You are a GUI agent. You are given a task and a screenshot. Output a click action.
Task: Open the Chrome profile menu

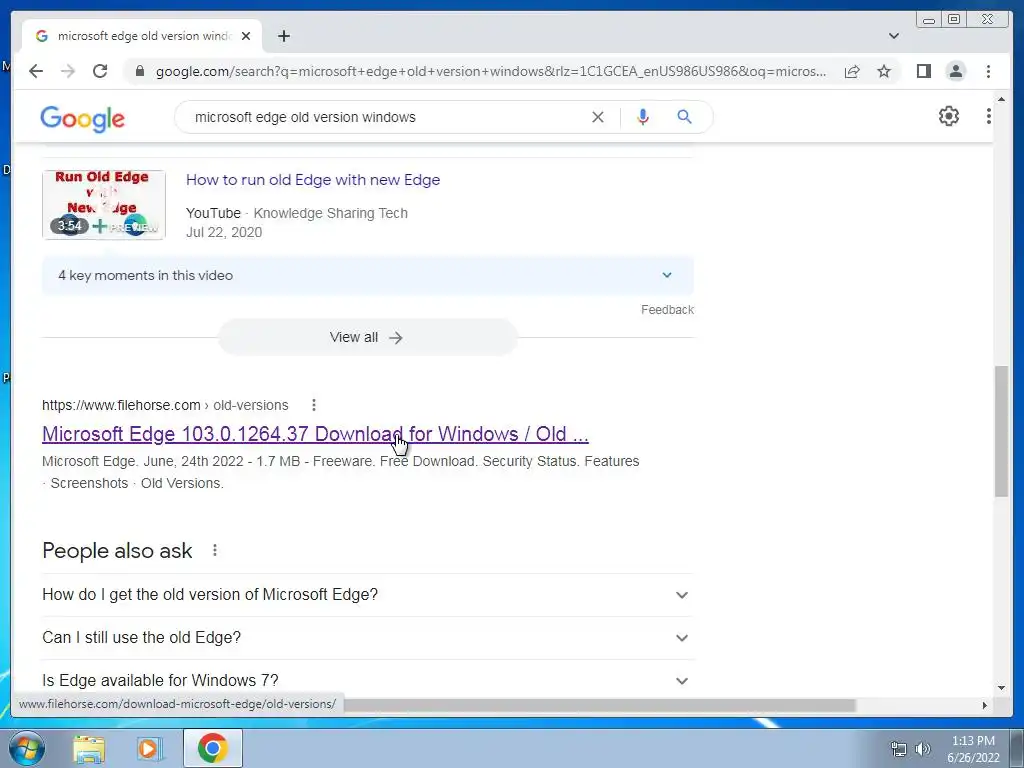coord(955,71)
